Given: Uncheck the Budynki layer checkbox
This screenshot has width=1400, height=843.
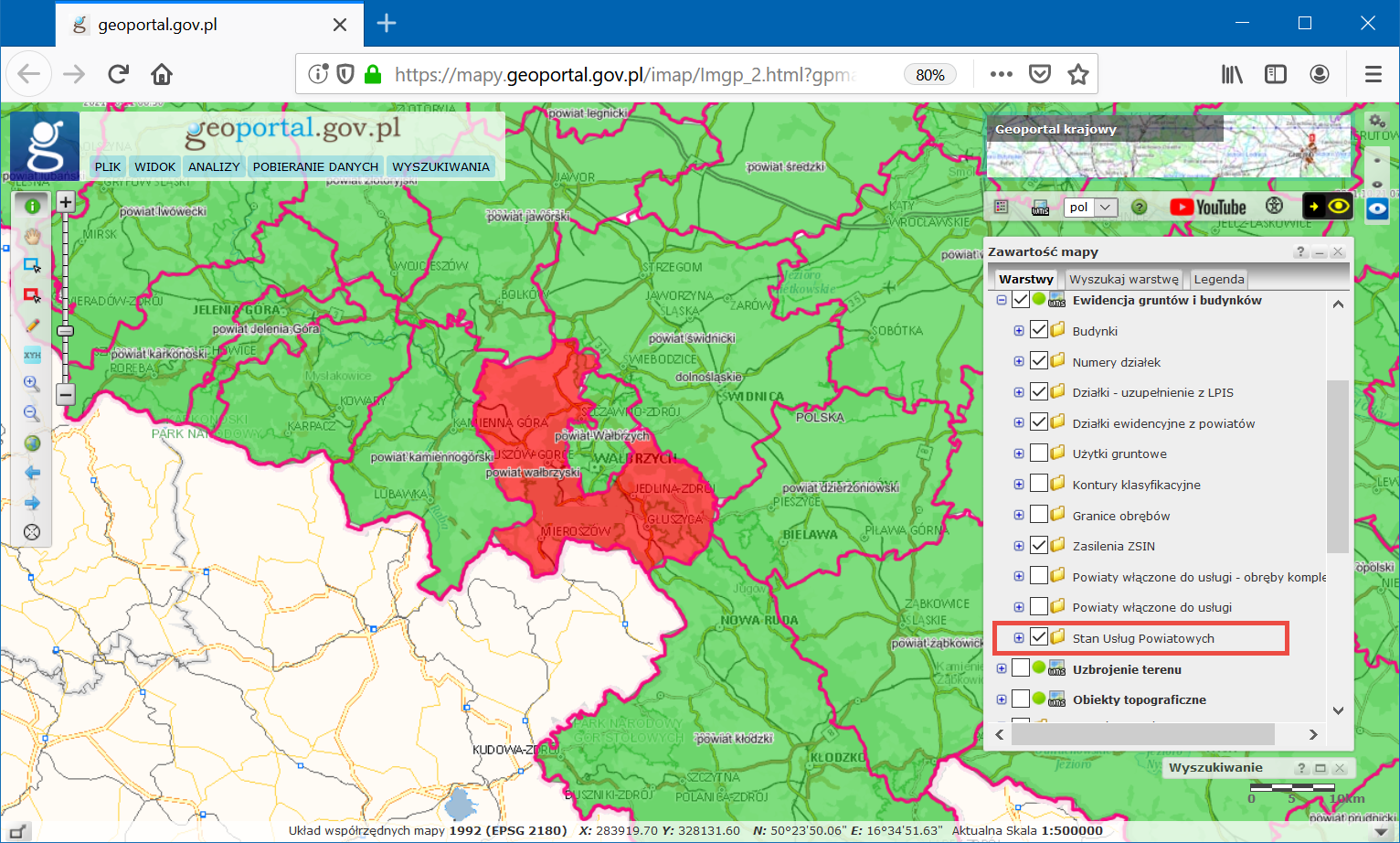Looking at the screenshot, I should pyautogui.click(x=1039, y=330).
